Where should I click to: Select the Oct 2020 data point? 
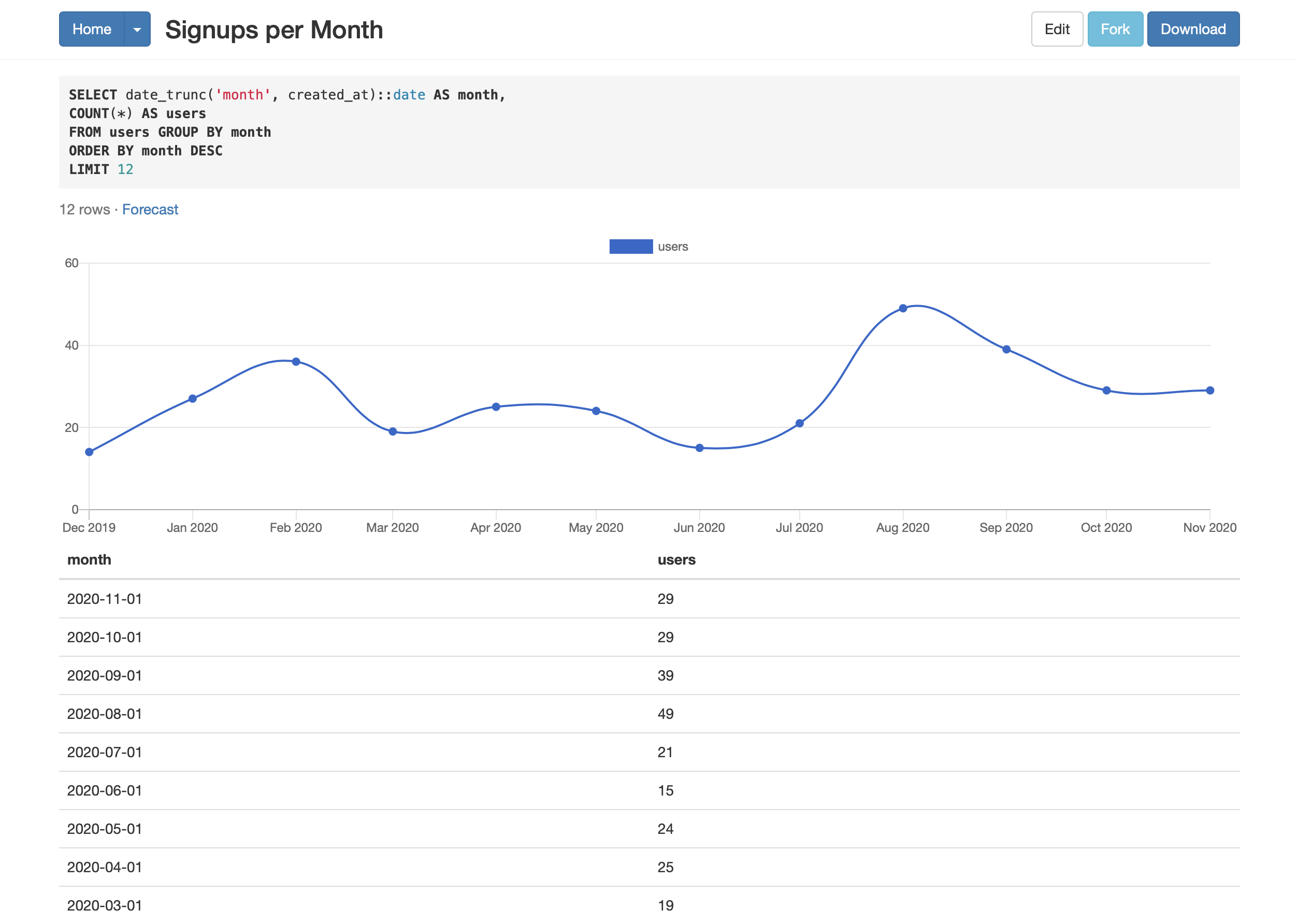1106,391
